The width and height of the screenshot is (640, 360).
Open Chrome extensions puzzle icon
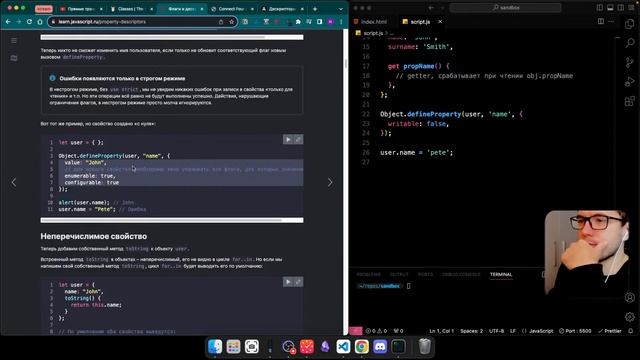point(298,22)
